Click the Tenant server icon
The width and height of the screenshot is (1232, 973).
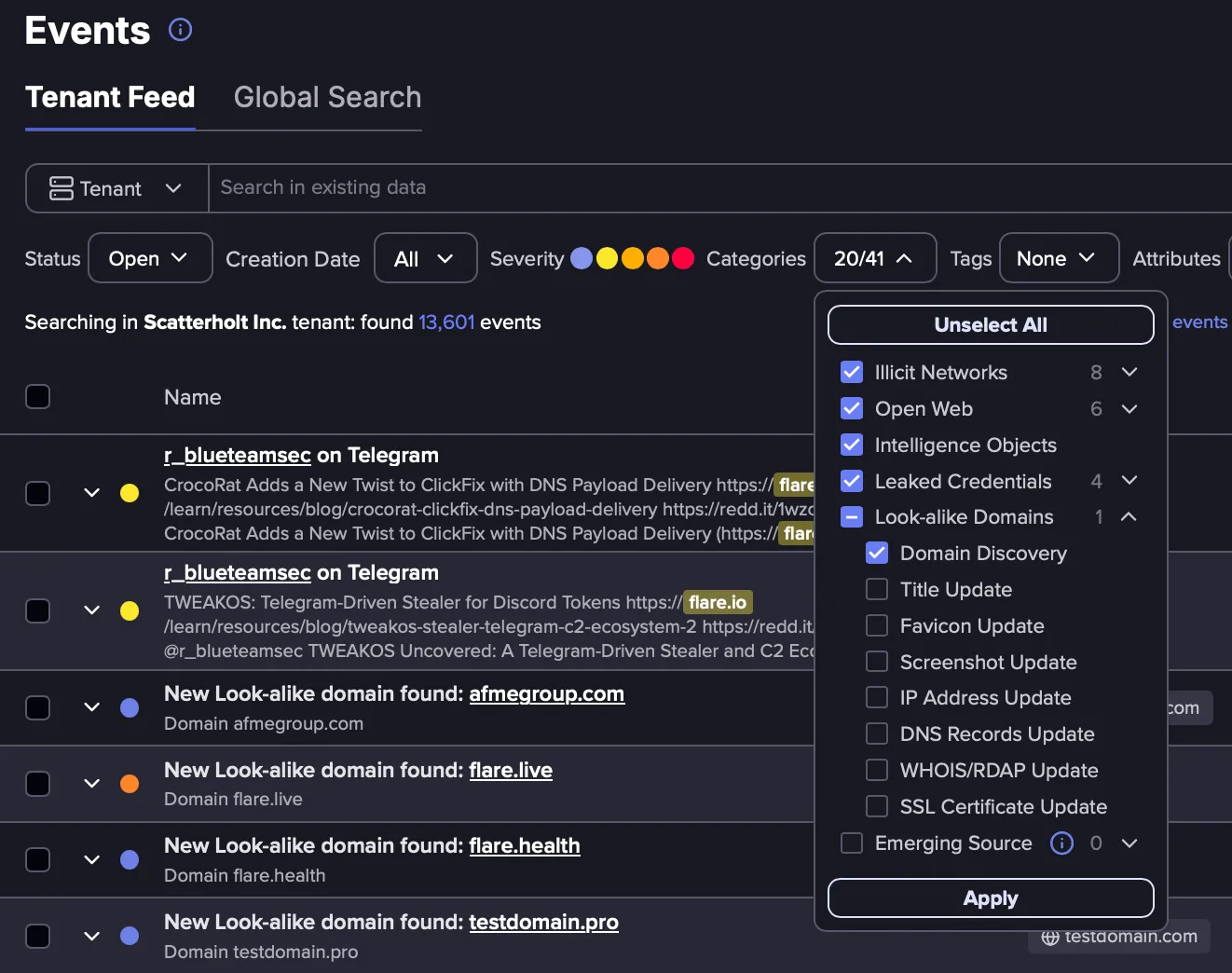pos(62,188)
